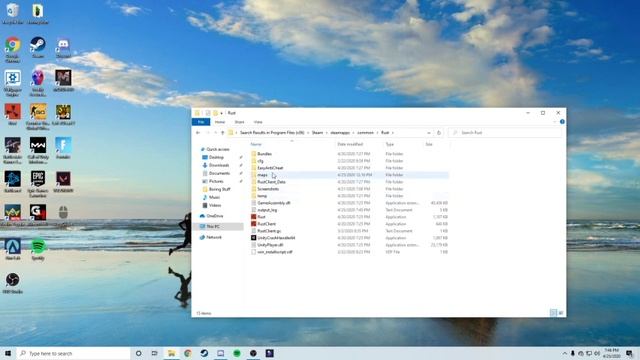The width and height of the screenshot is (640, 360).
Task: Open Cortana from the taskbar circle
Action: coord(138,353)
